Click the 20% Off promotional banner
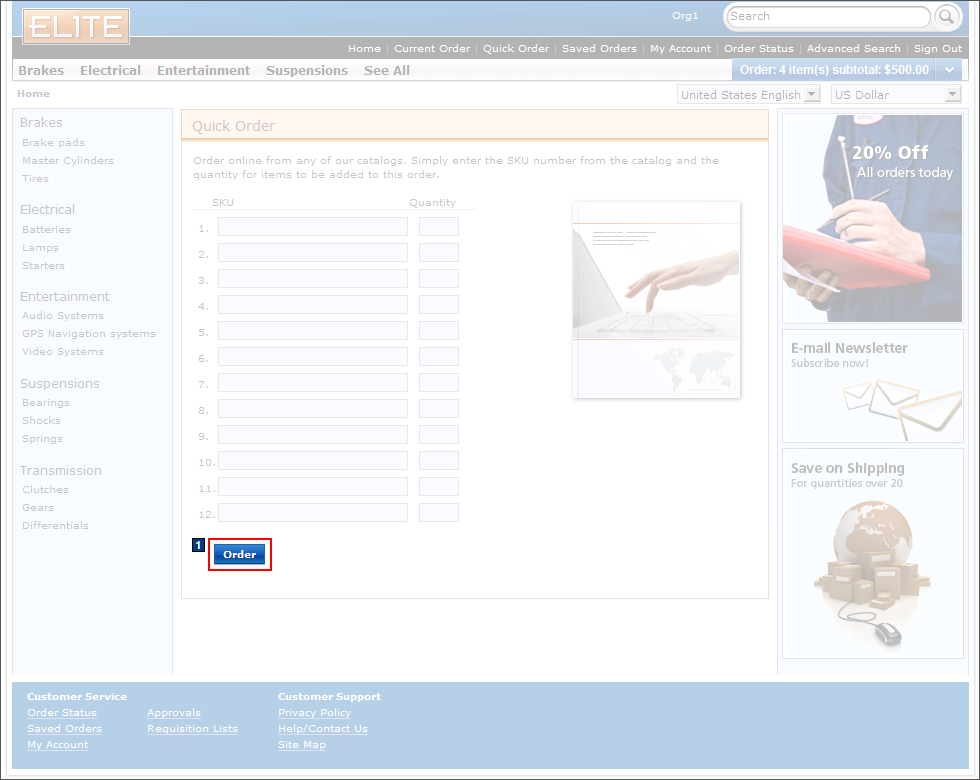 tap(872, 218)
